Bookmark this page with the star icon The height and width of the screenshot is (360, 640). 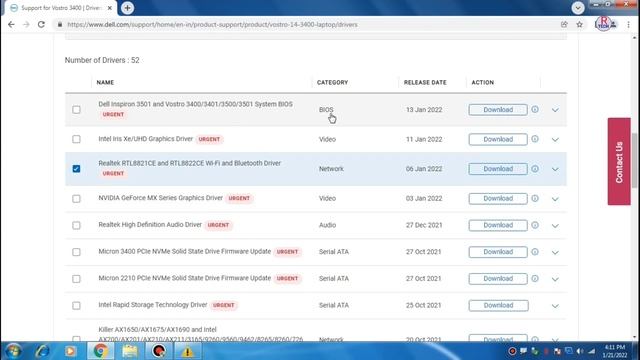tap(580, 24)
